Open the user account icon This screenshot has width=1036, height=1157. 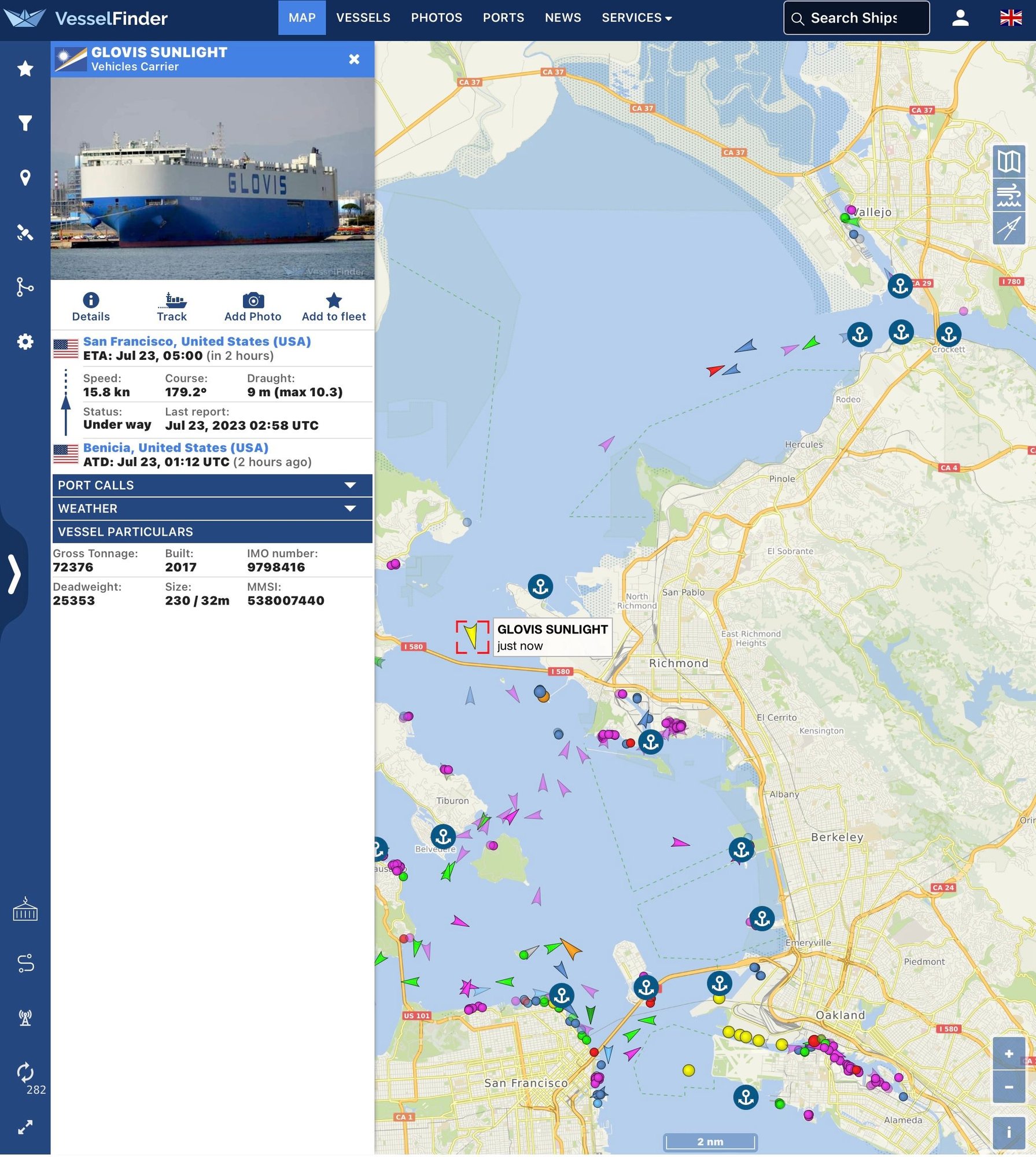tap(960, 18)
